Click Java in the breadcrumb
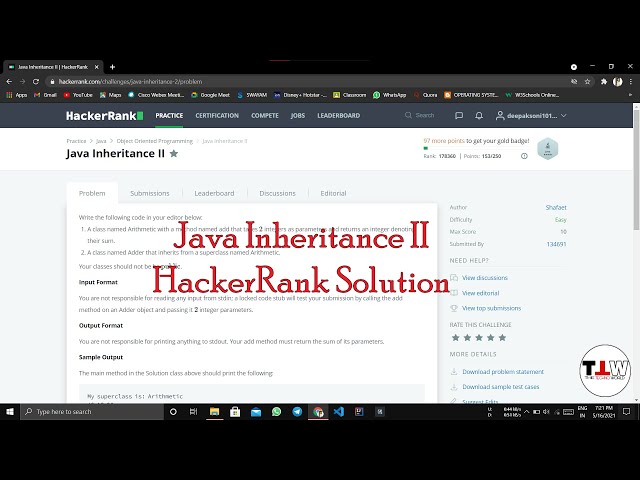 point(101,141)
